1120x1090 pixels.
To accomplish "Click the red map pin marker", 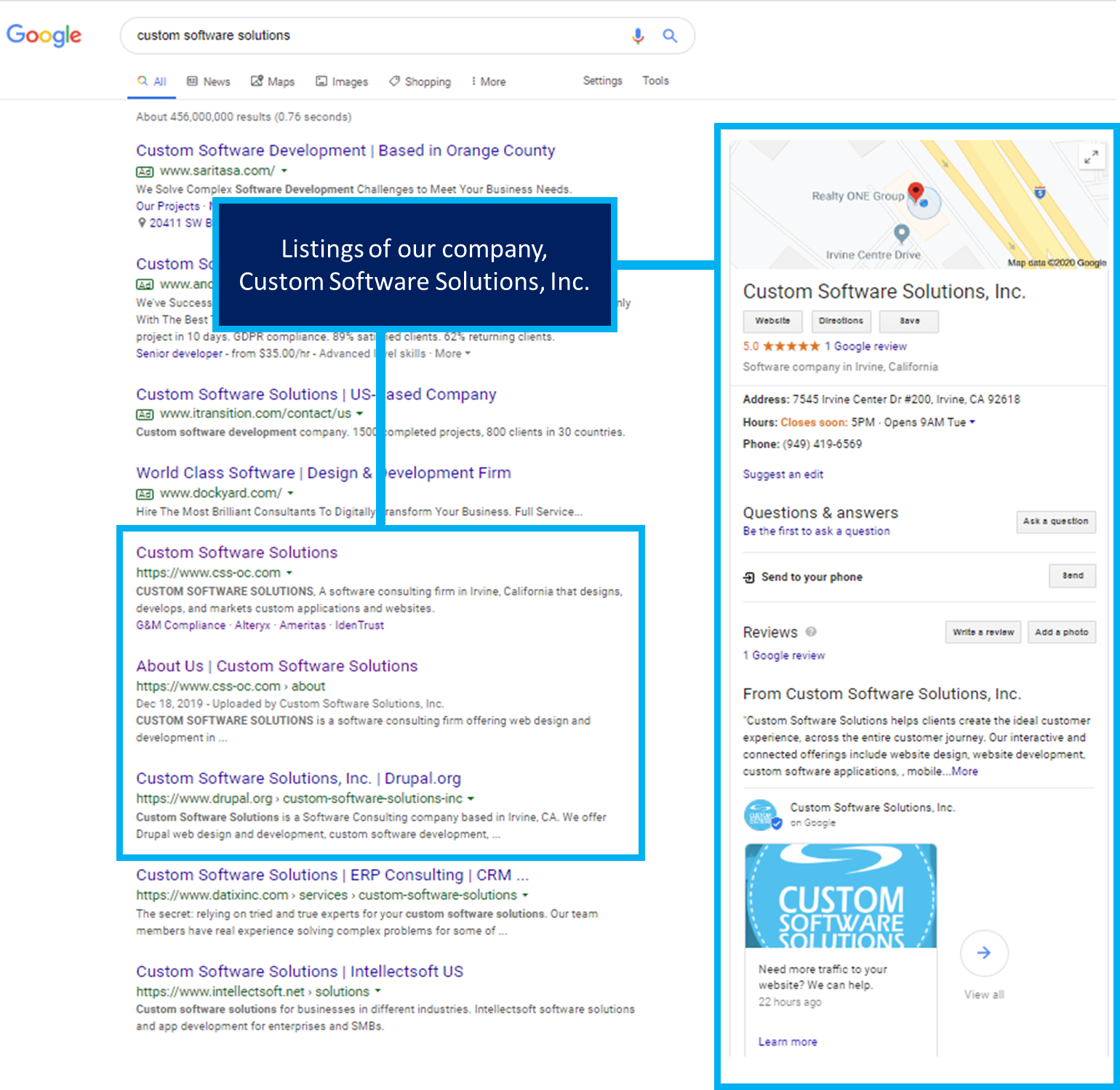I will coord(916,193).
